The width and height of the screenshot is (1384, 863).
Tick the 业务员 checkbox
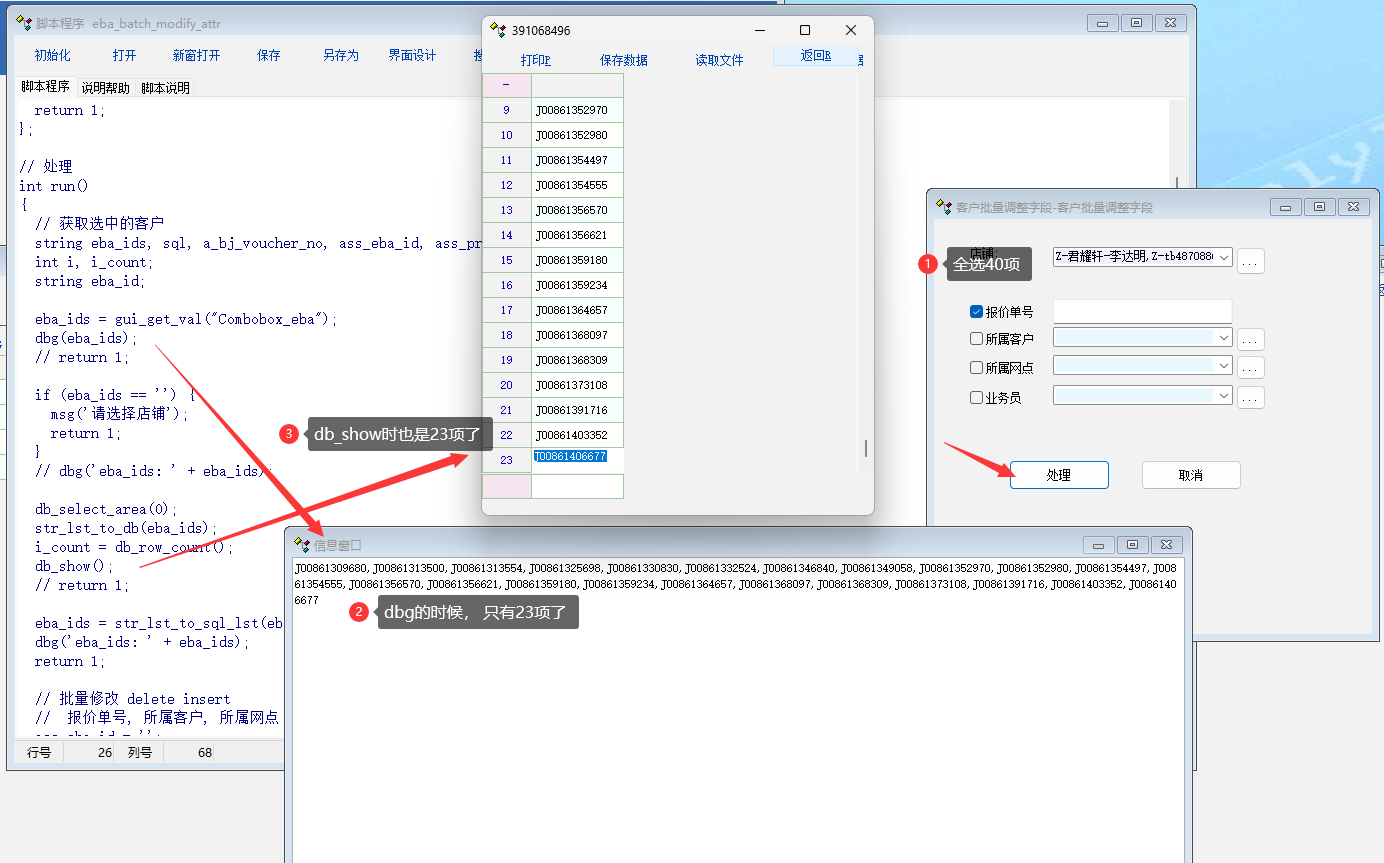point(977,397)
